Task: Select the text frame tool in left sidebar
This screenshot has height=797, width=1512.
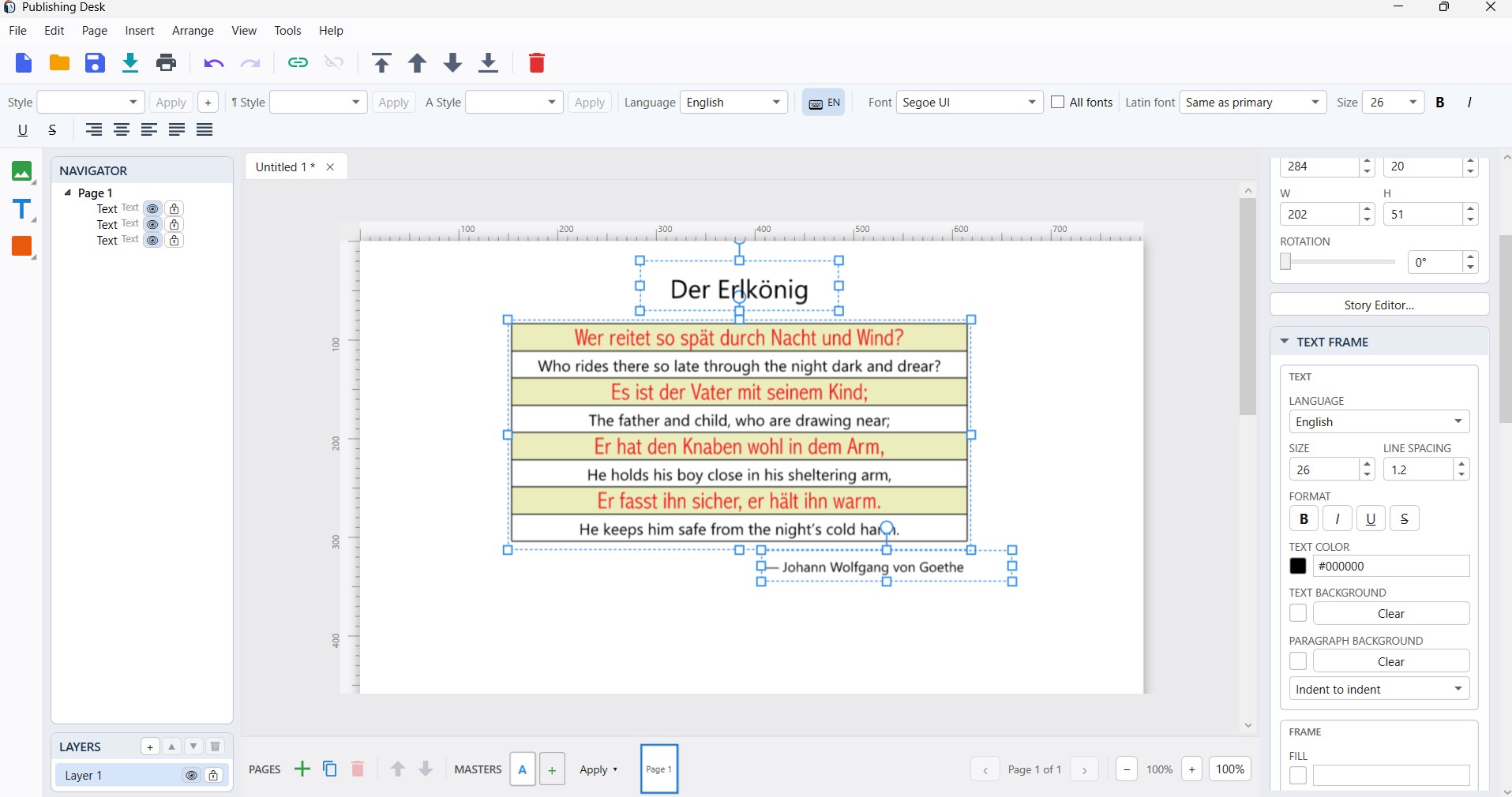Action: pyautogui.click(x=22, y=209)
